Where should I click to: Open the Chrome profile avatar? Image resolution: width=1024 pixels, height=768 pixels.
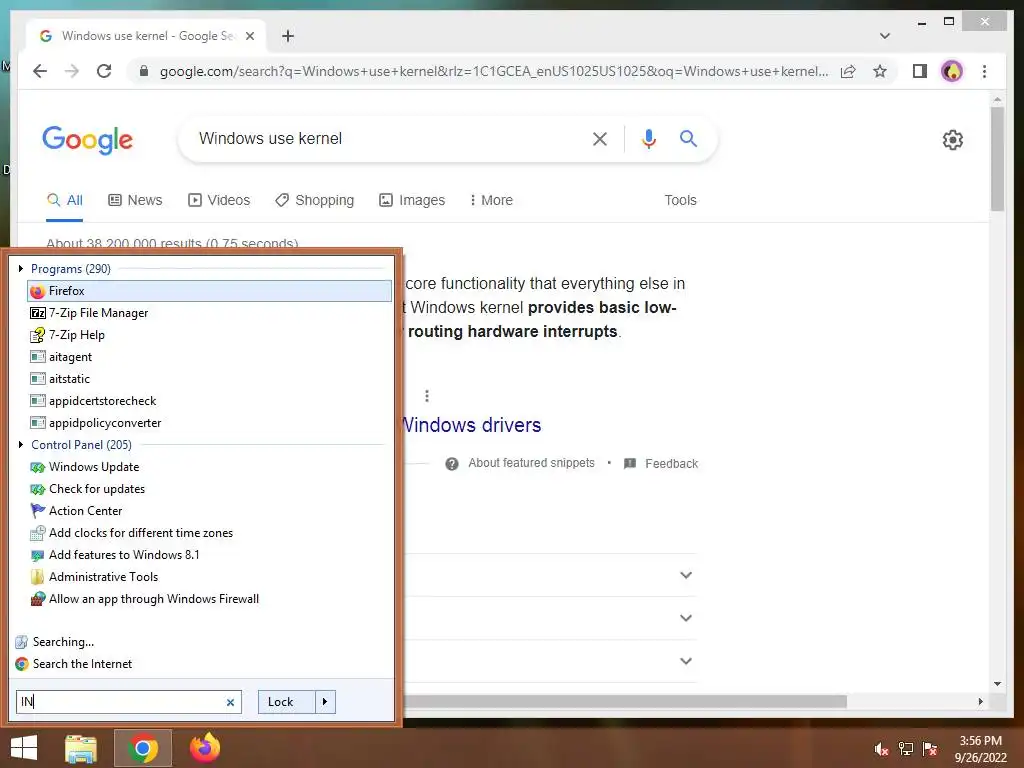tap(952, 71)
